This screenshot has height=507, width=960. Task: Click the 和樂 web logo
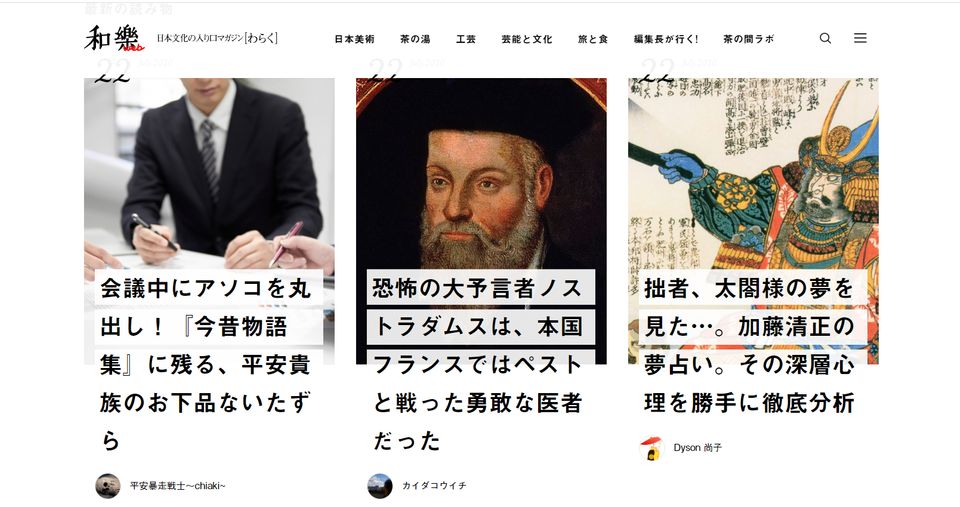tap(114, 38)
